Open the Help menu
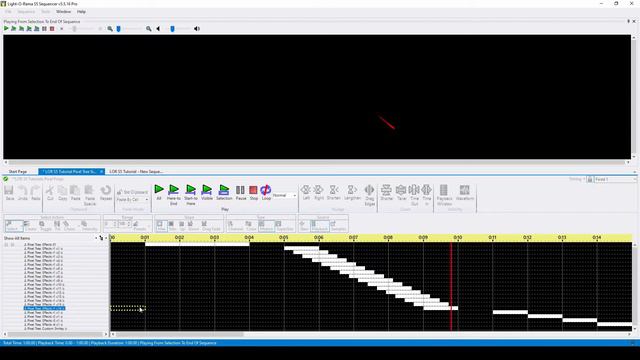The width and height of the screenshot is (640, 360). (81, 12)
